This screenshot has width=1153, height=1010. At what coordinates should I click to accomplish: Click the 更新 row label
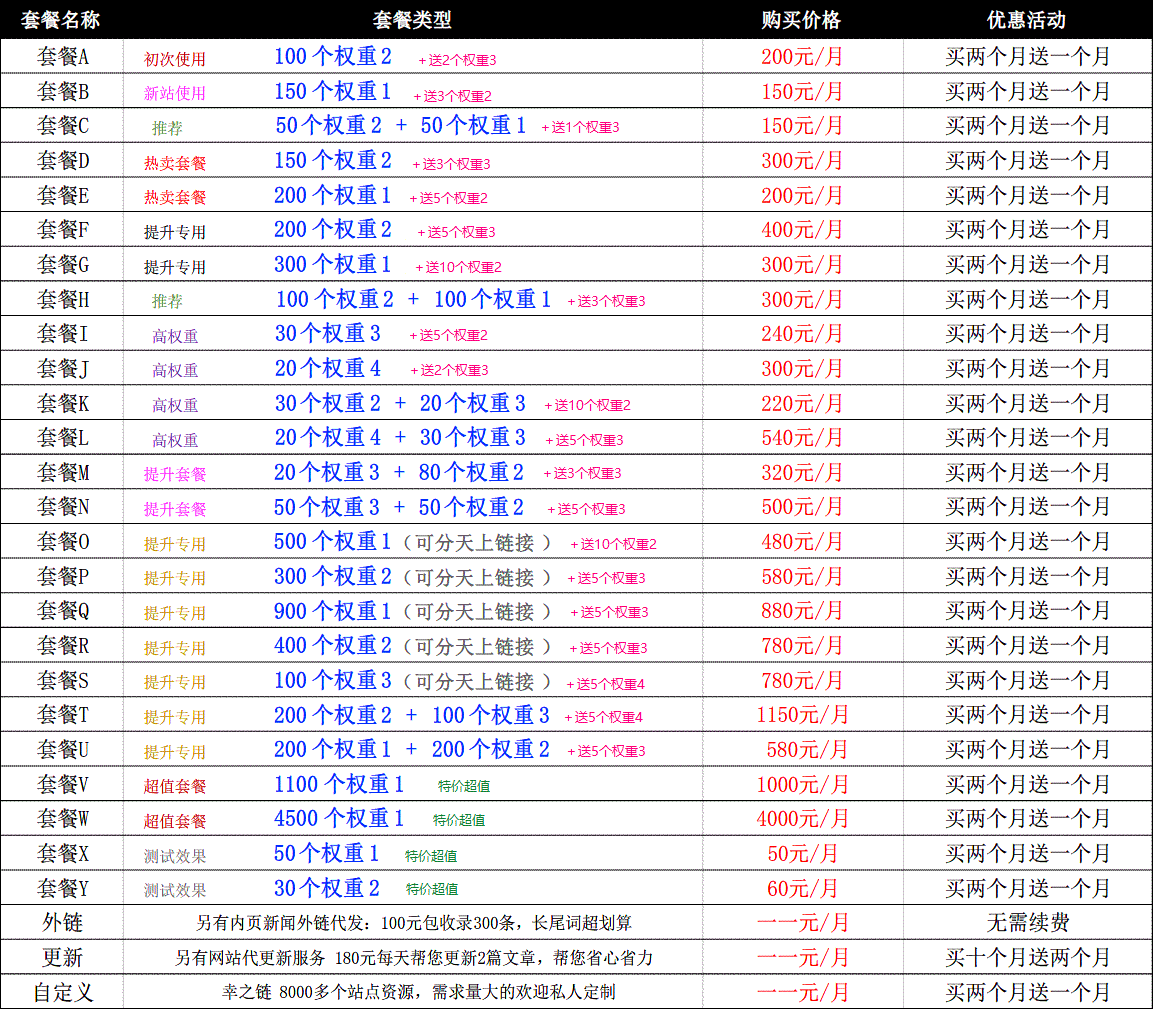[x=63, y=958]
